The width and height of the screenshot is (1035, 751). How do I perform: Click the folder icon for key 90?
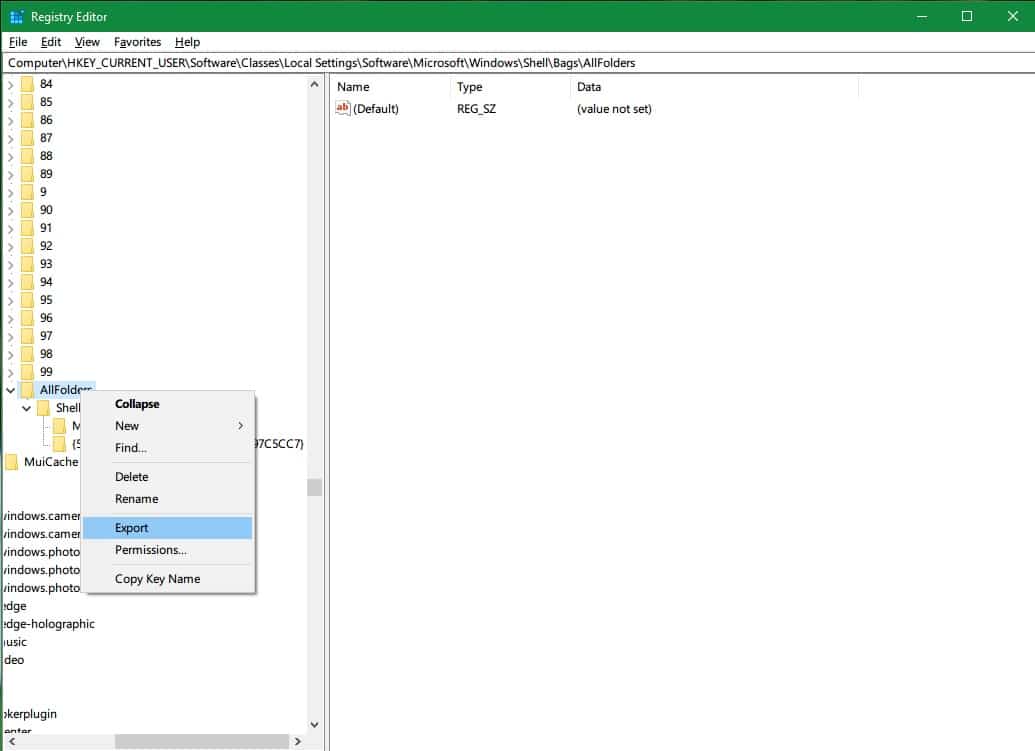[x=26, y=209]
